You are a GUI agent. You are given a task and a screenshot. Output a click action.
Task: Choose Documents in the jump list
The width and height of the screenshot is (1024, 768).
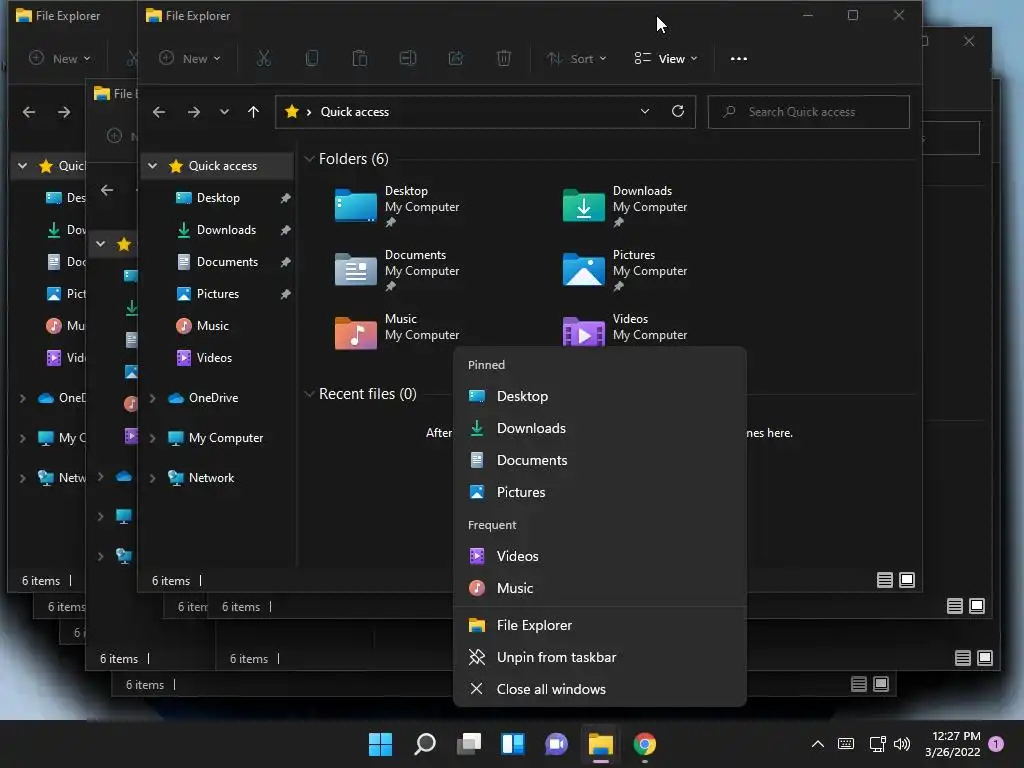600,460
